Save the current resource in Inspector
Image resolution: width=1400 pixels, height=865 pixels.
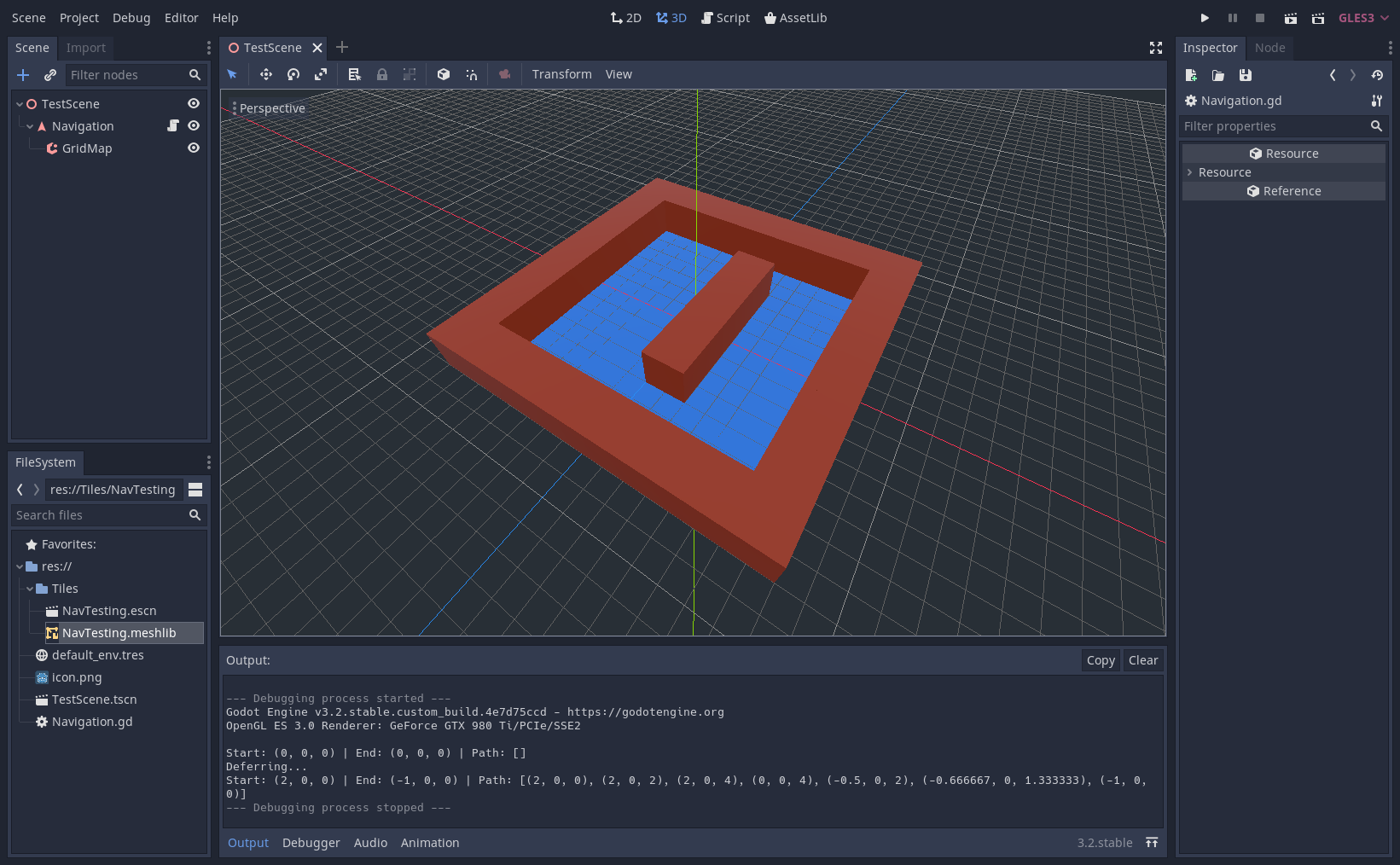(x=1246, y=75)
